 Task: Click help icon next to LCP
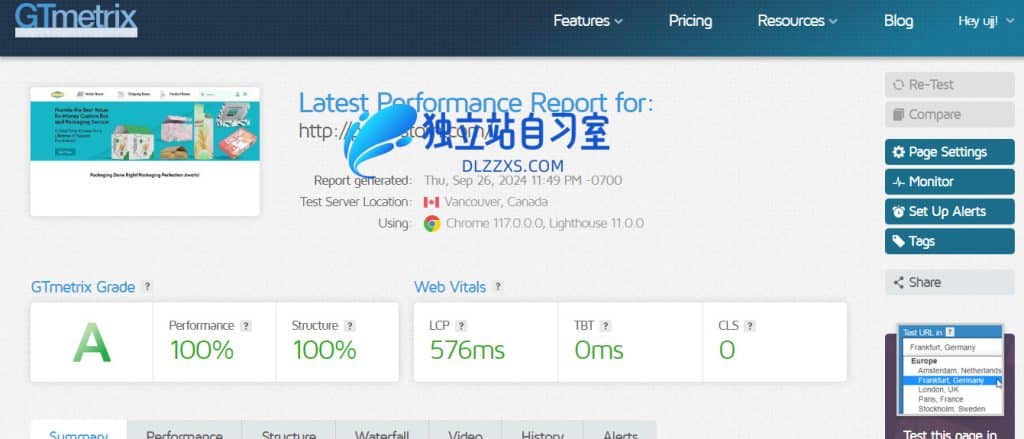point(461,325)
